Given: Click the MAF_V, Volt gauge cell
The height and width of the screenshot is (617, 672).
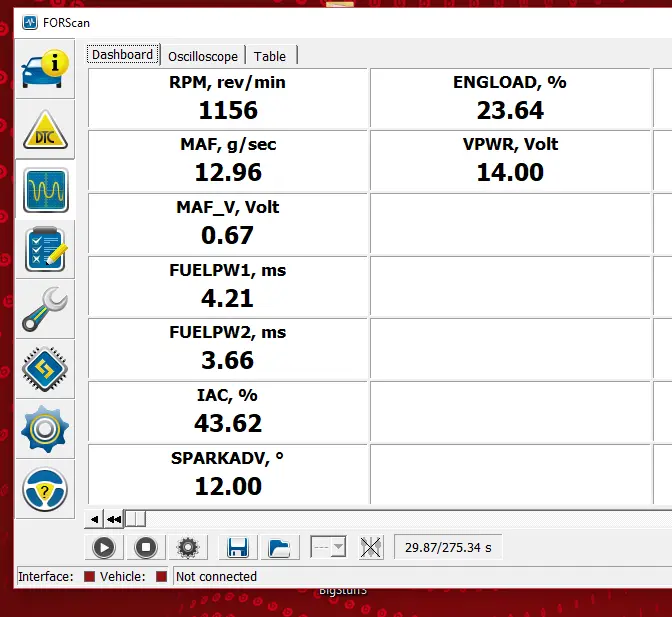Looking at the screenshot, I should [x=228, y=223].
